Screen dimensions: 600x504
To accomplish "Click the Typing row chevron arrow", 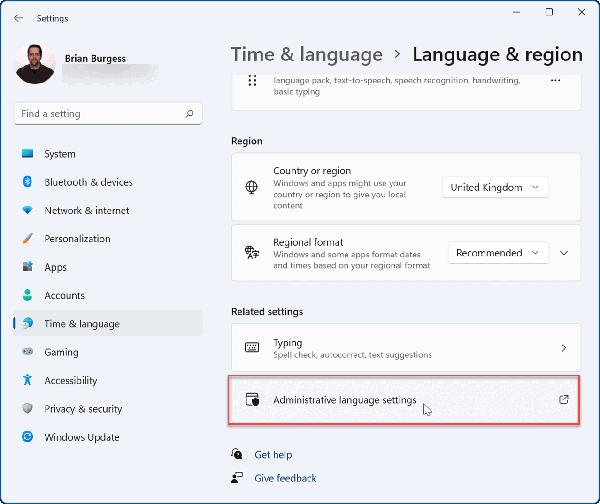I will coord(564,347).
